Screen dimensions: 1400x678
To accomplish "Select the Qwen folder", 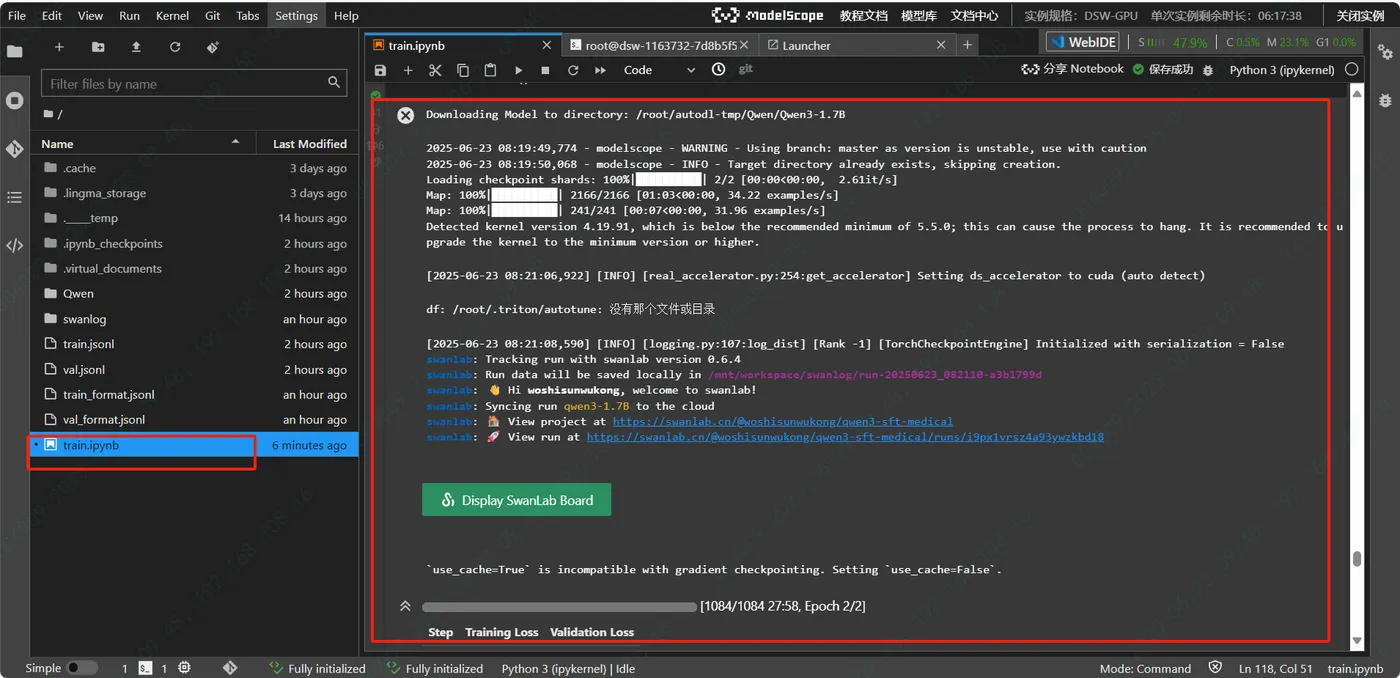I will (195, 294).
